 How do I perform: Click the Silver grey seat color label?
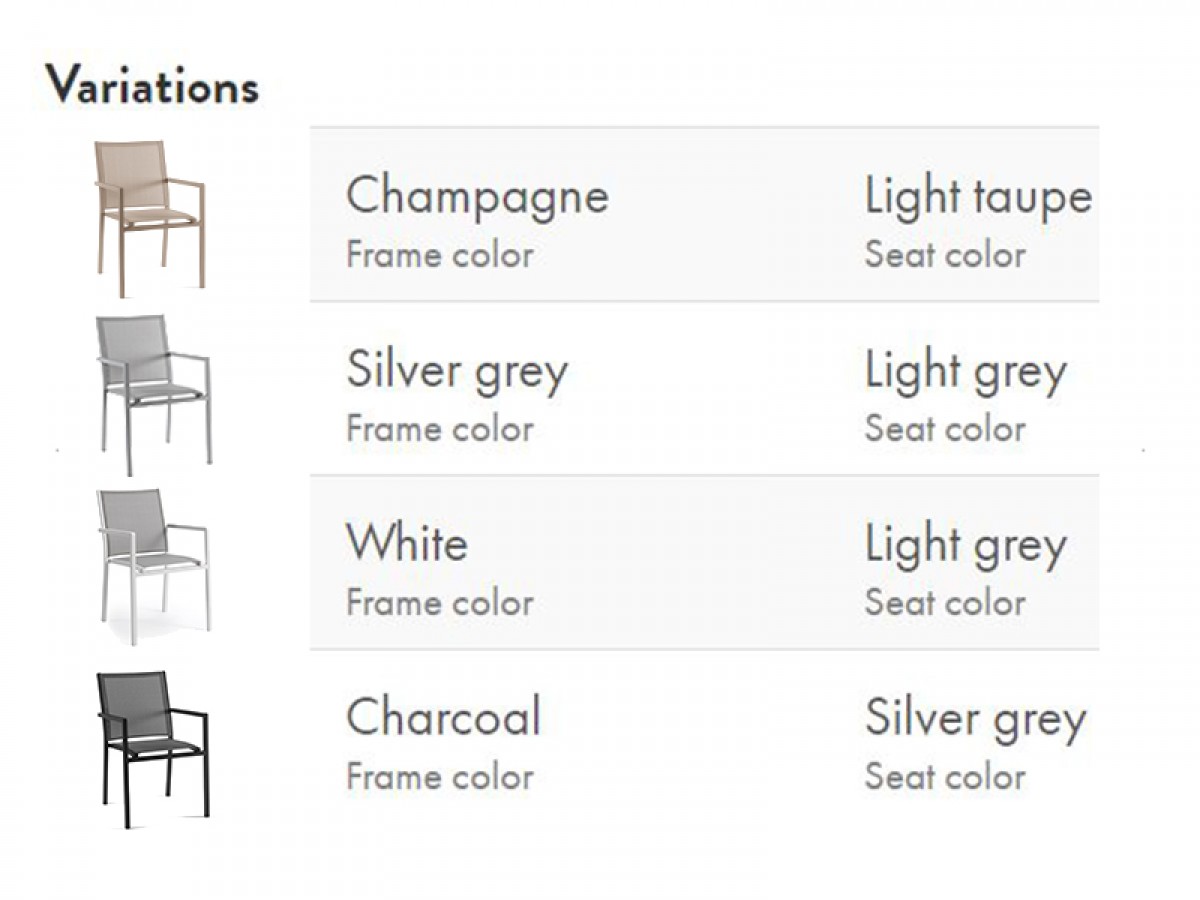[975, 720]
